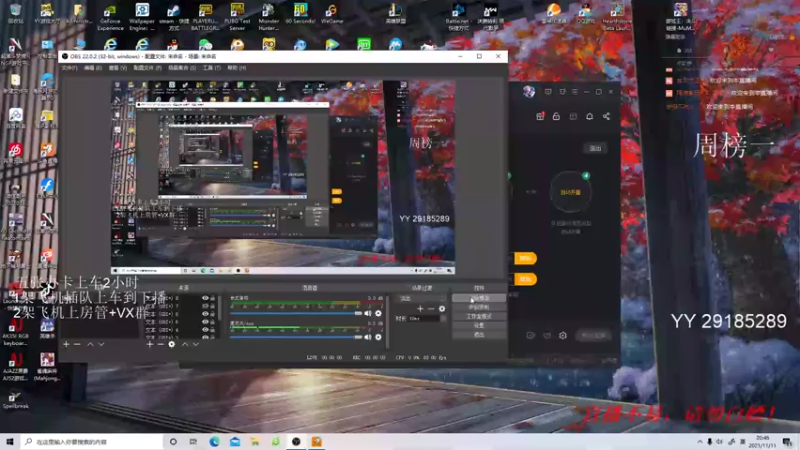Screen dimensions: 800x450
Task: Click Windows taskbar search box
Action: [92, 442]
